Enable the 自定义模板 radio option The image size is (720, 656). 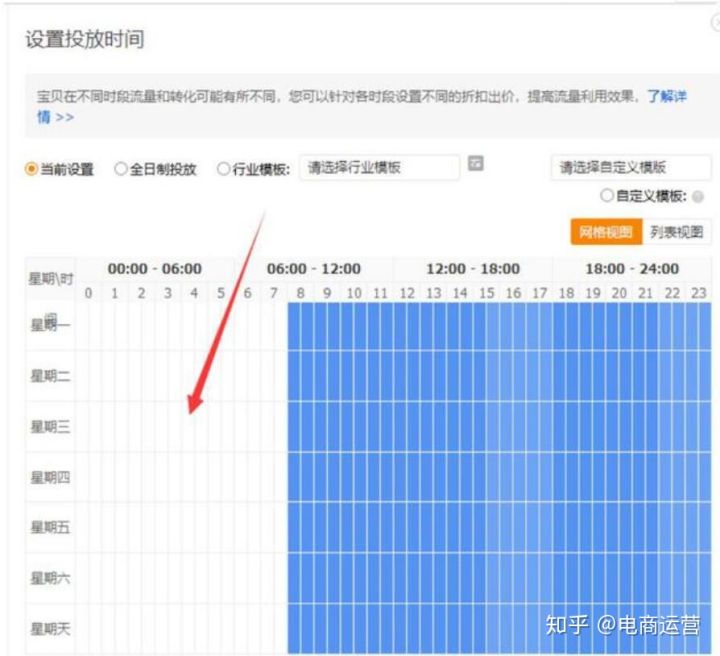point(606,197)
